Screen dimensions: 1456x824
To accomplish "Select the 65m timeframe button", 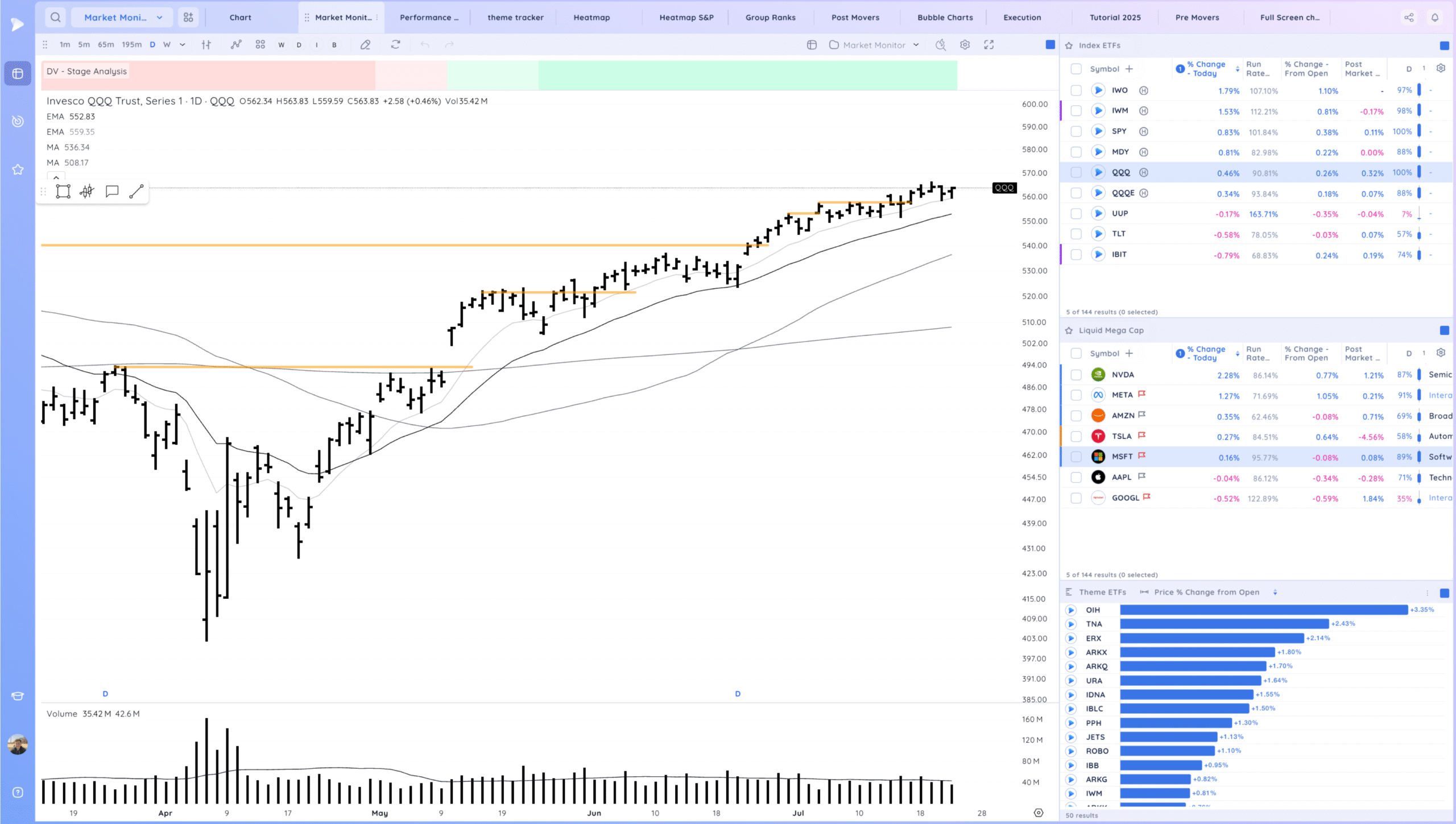I will tap(106, 45).
